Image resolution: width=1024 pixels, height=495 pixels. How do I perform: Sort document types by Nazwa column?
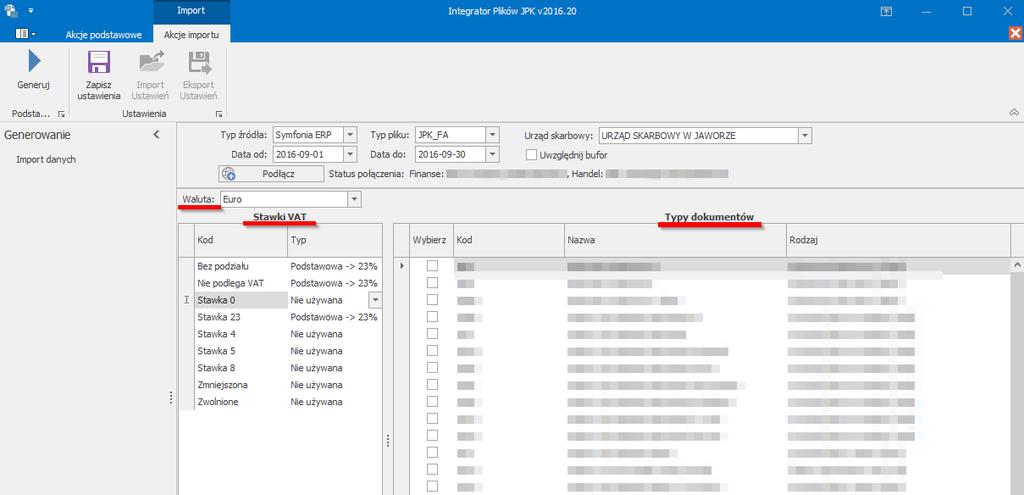[675, 240]
